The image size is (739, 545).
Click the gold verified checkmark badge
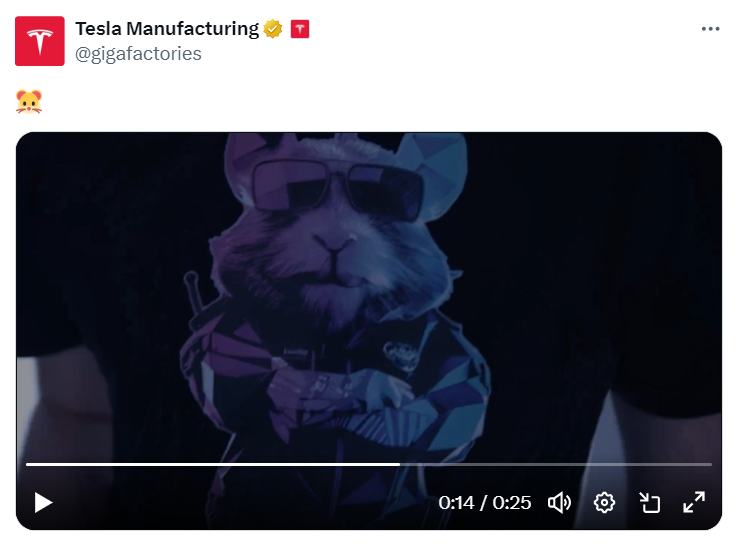click(272, 29)
